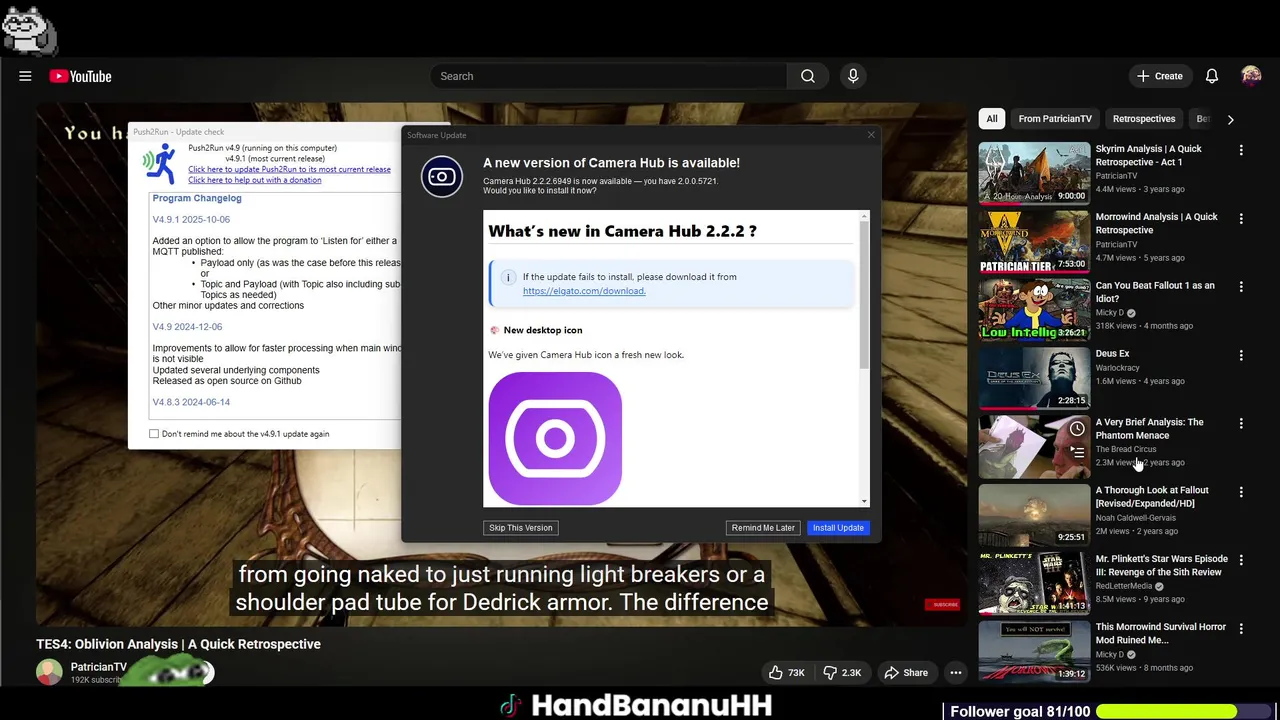The width and height of the screenshot is (1280, 720).
Task: Click Program Changelog heading in Push2Run
Action: point(197,198)
